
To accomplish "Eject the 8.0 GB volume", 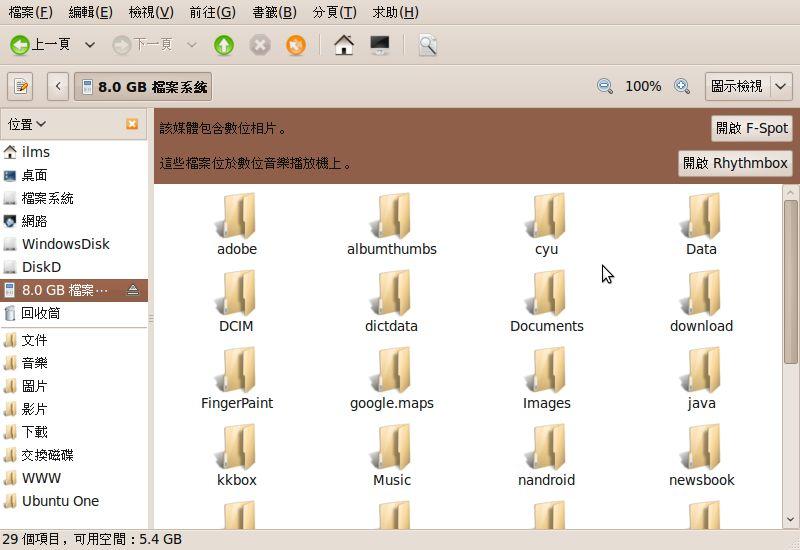I will [133, 291].
